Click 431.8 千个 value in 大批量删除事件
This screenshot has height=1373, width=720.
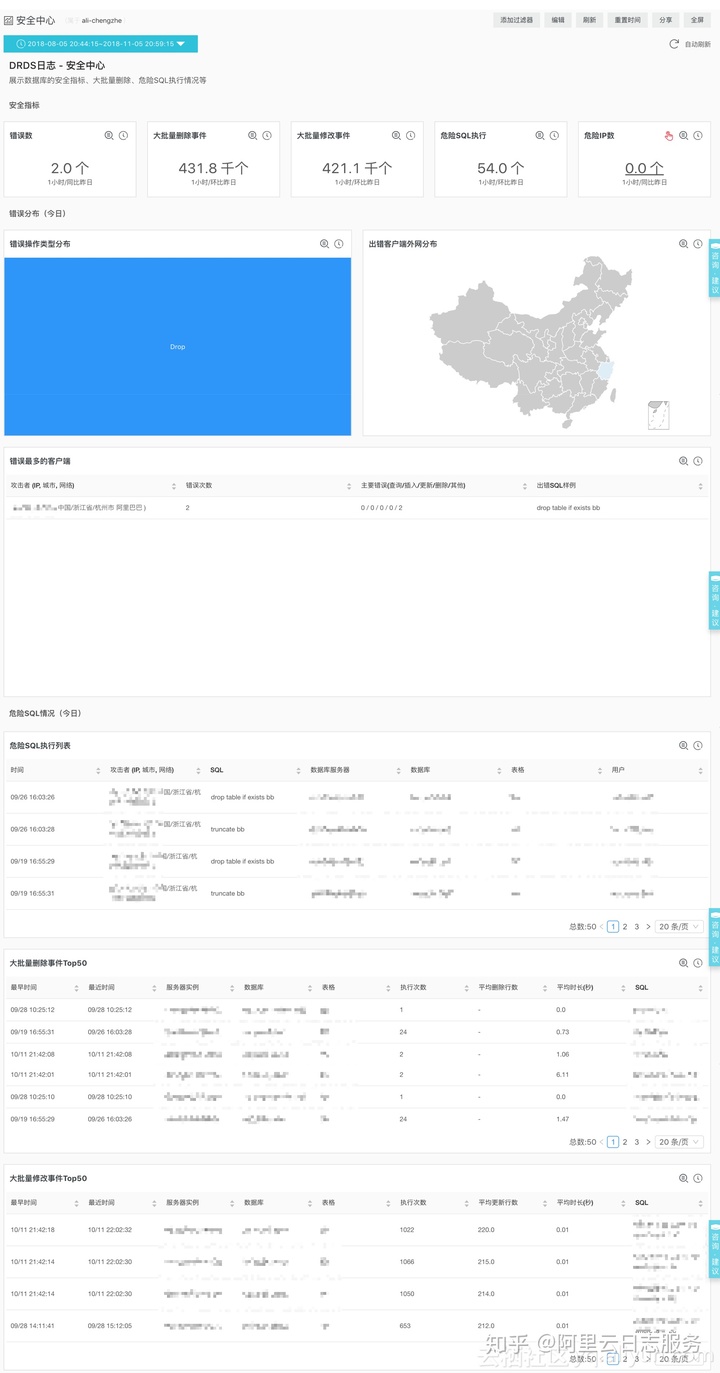[213, 169]
